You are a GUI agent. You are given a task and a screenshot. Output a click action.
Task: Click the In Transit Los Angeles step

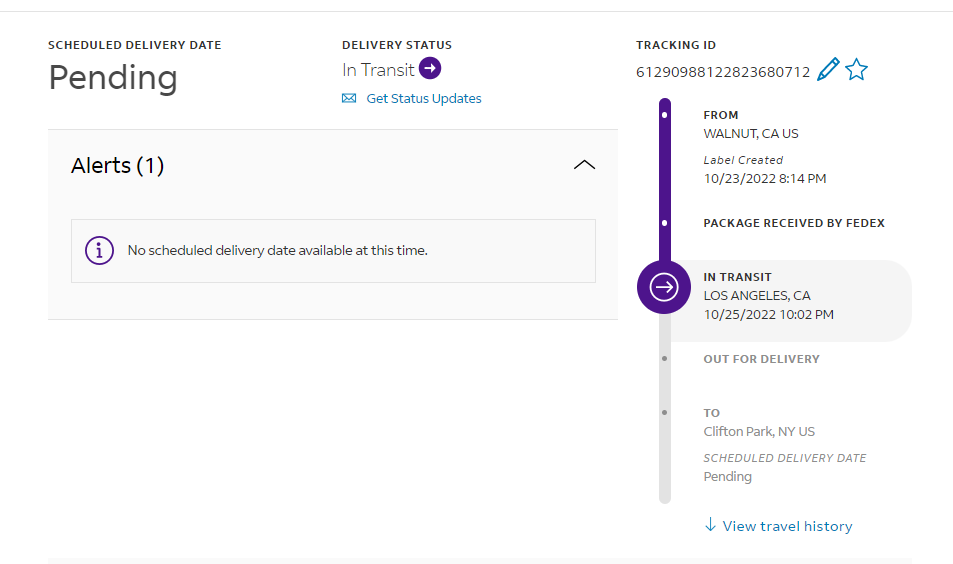coord(770,296)
